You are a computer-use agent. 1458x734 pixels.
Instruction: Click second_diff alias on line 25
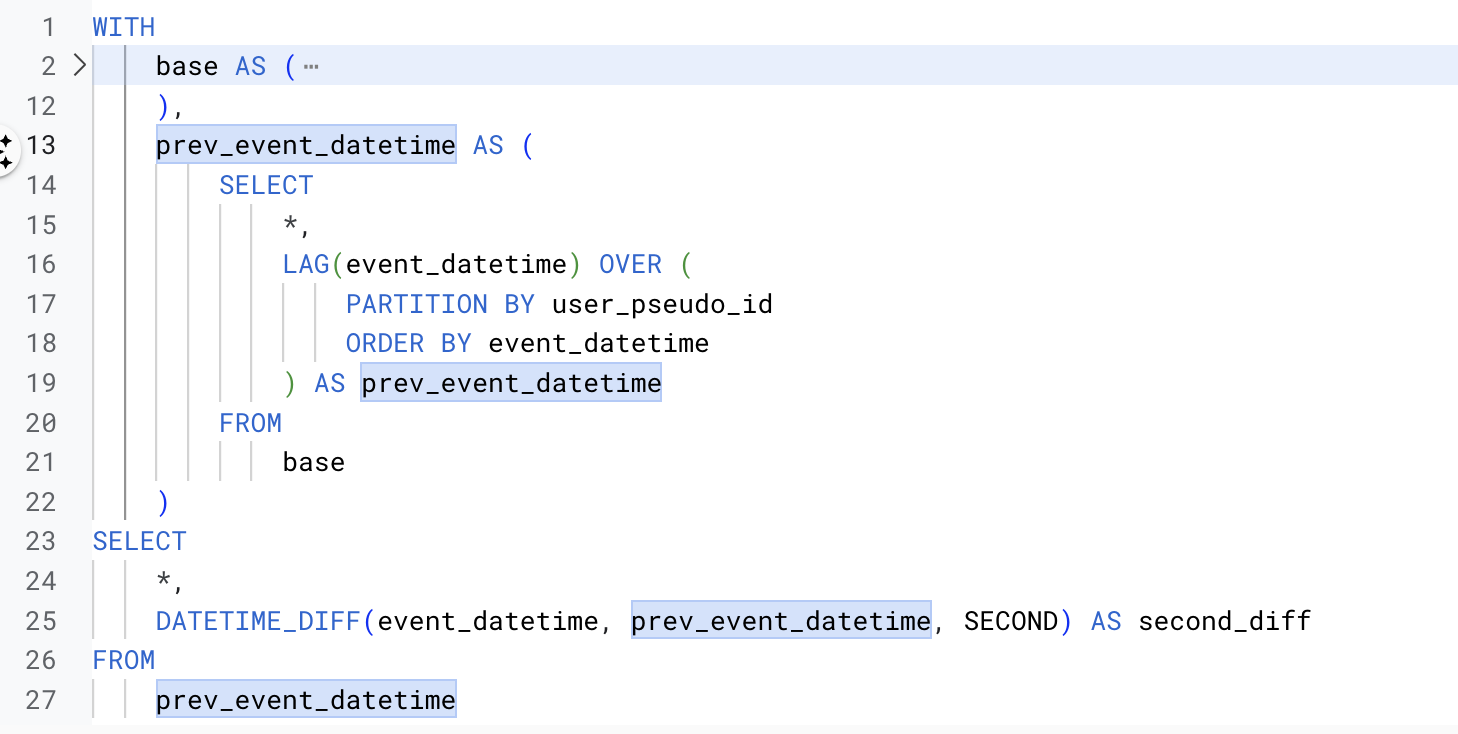[1225, 620]
